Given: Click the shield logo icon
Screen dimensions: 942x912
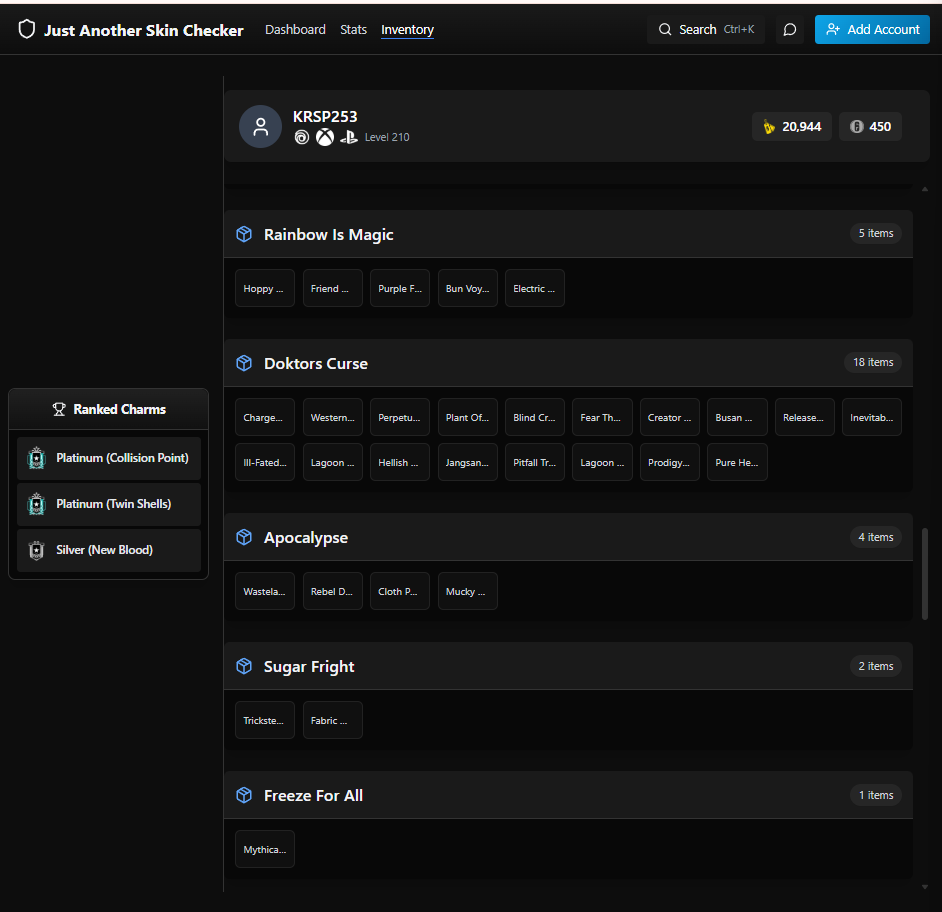Looking at the screenshot, I should [26, 29].
